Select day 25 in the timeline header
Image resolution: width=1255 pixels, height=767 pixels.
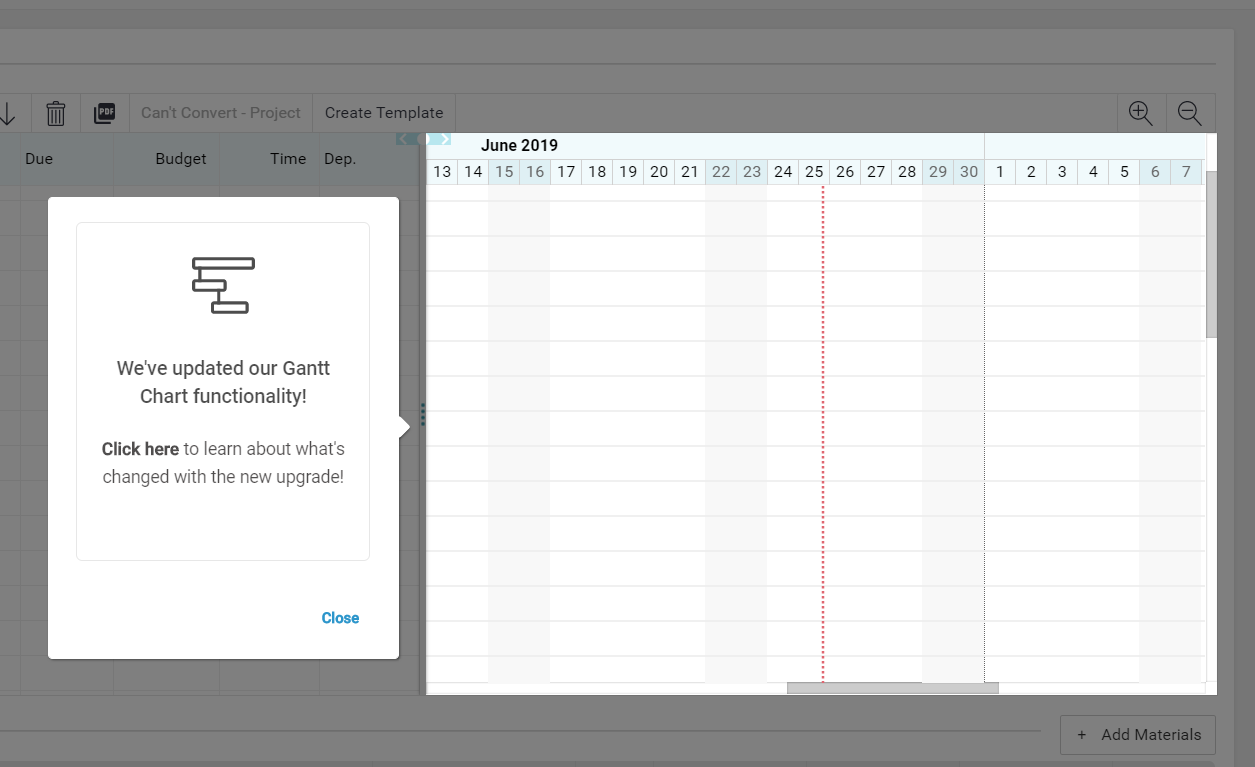[814, 172]
